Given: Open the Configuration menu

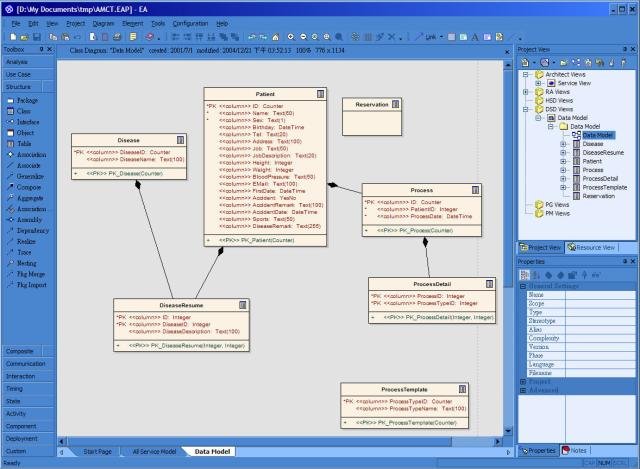Looking at the screenshot, I should coord(190,24).
